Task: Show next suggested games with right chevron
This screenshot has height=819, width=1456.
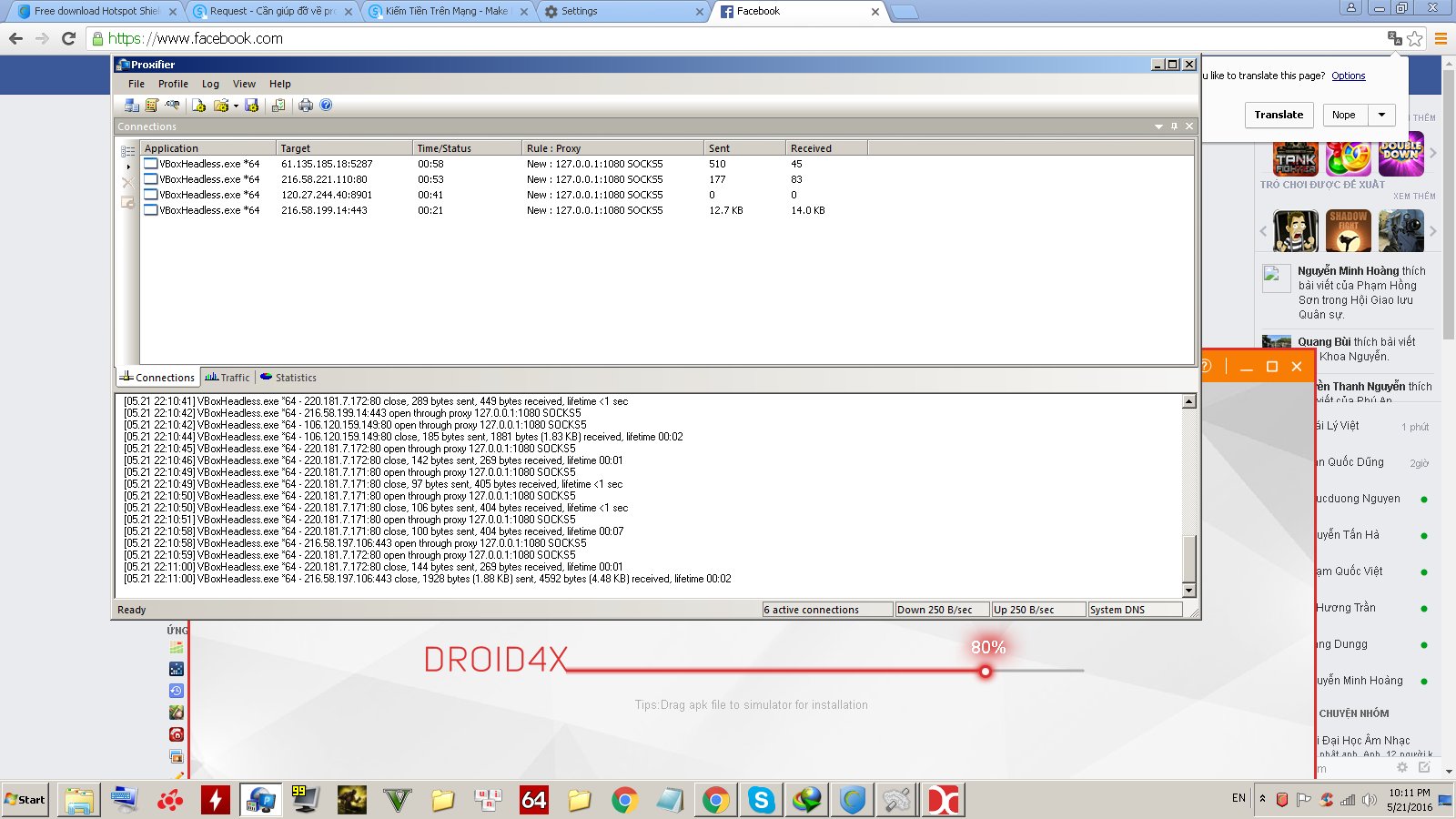Action: [x=1432, y=231]
